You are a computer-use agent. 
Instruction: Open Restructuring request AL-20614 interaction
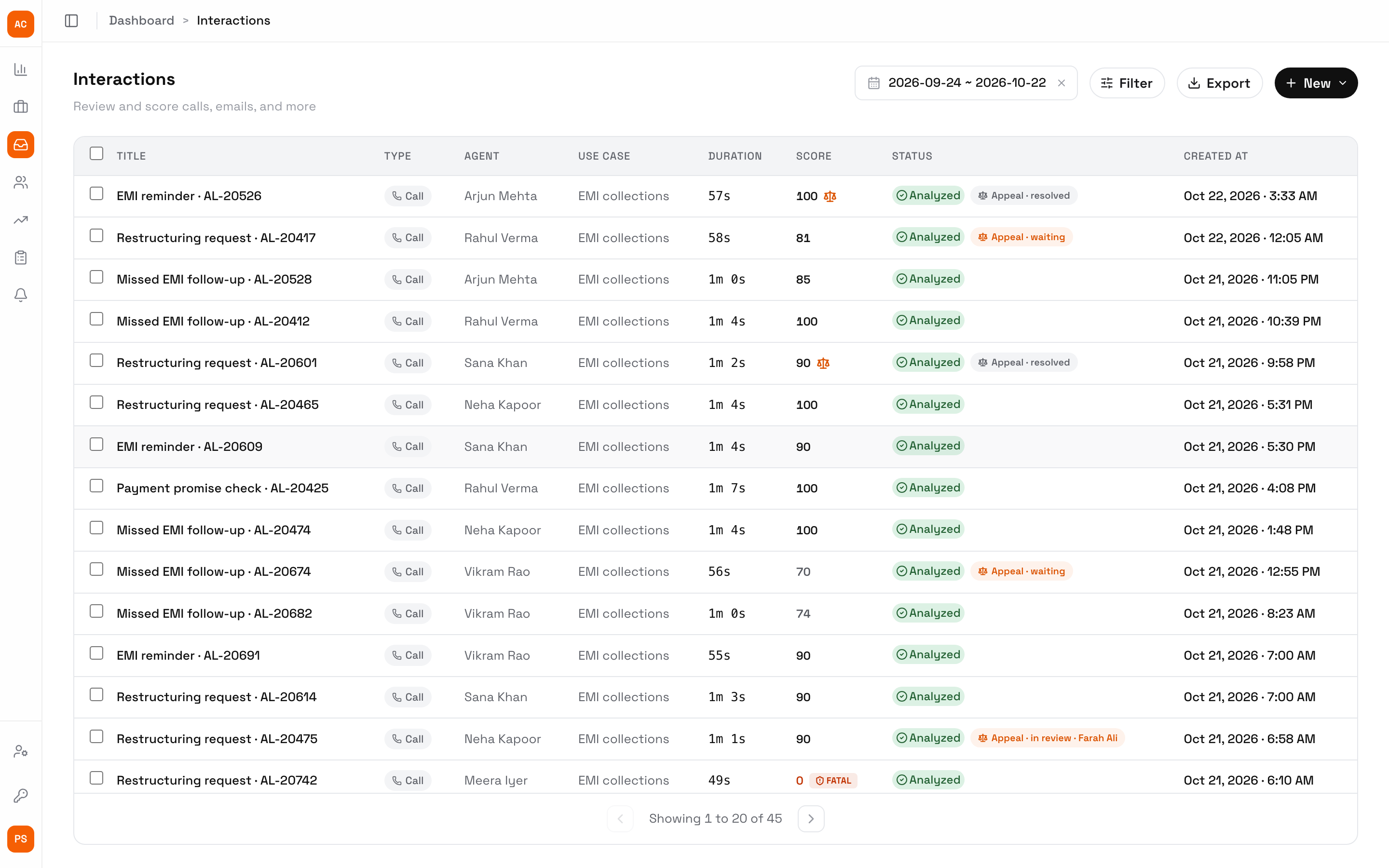coord(217,697)
